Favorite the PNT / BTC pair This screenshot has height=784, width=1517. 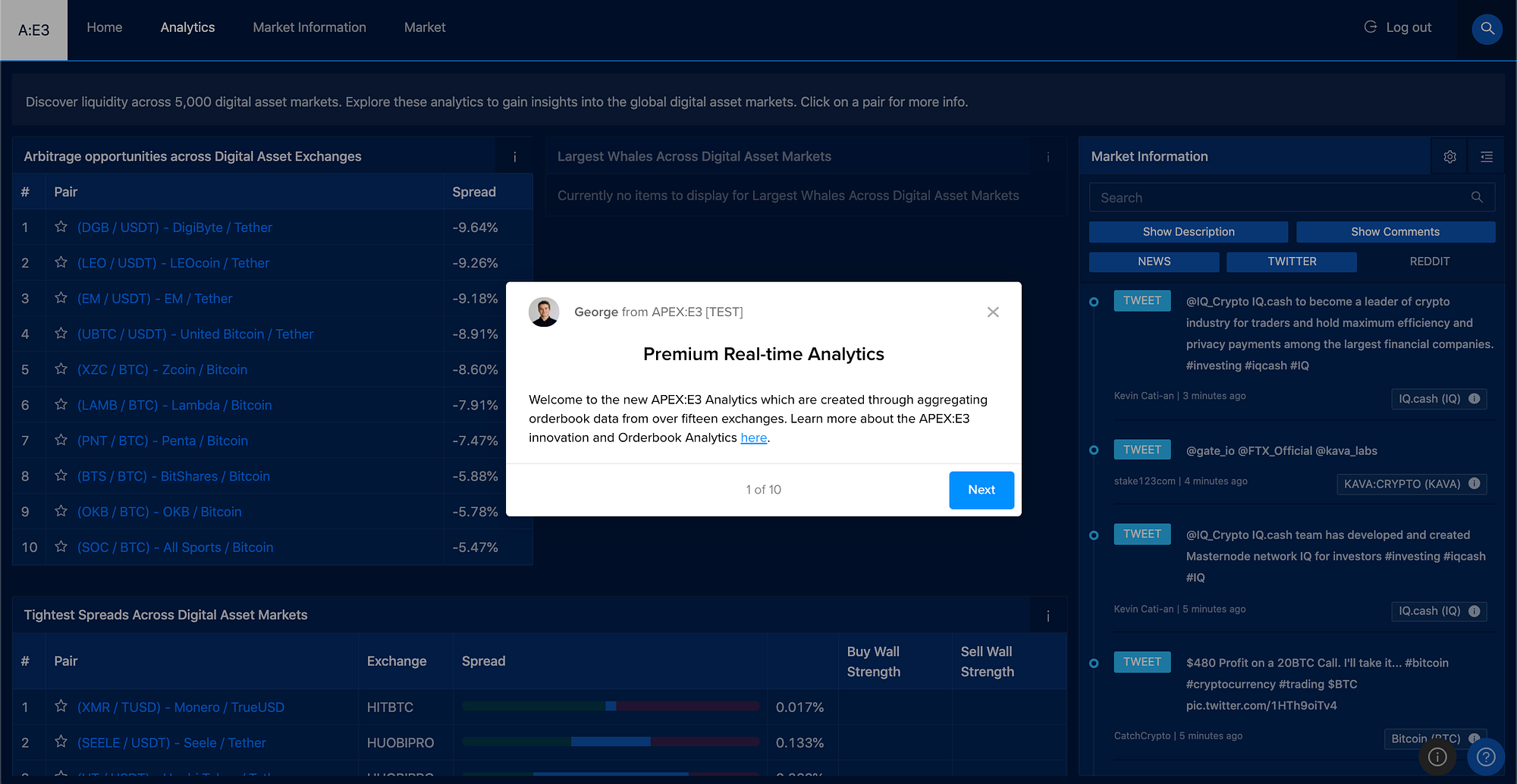(x=61, y=441)
